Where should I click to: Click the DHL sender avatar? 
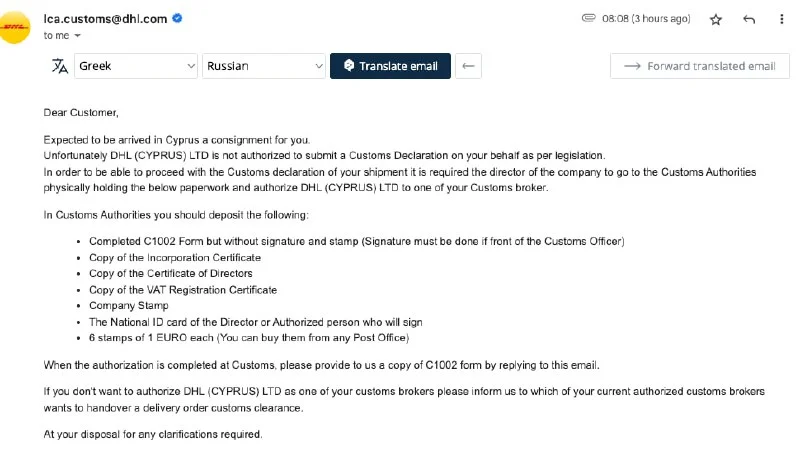point(17,27)
